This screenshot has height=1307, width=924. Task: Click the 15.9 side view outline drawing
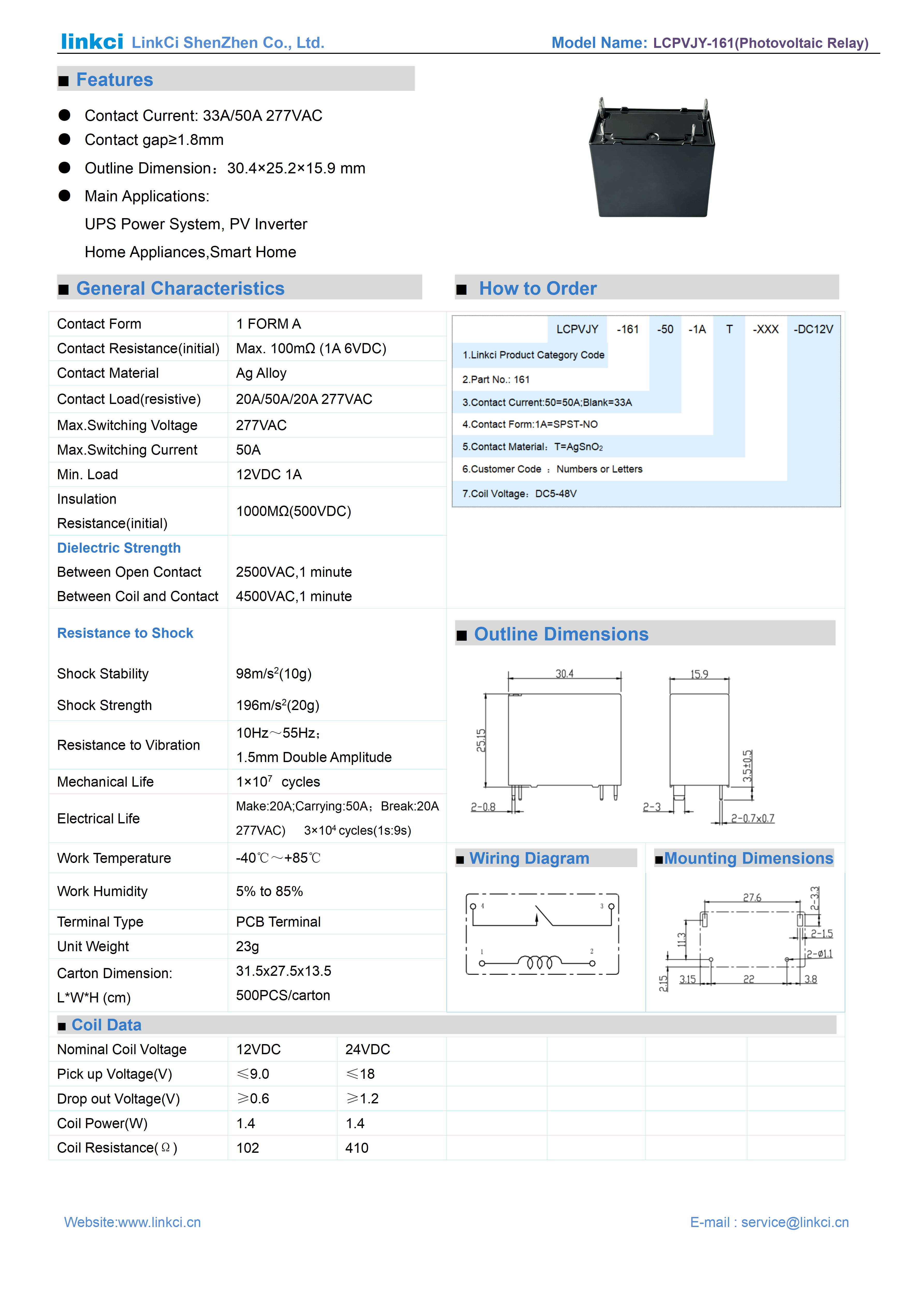[x=699, y=740]
